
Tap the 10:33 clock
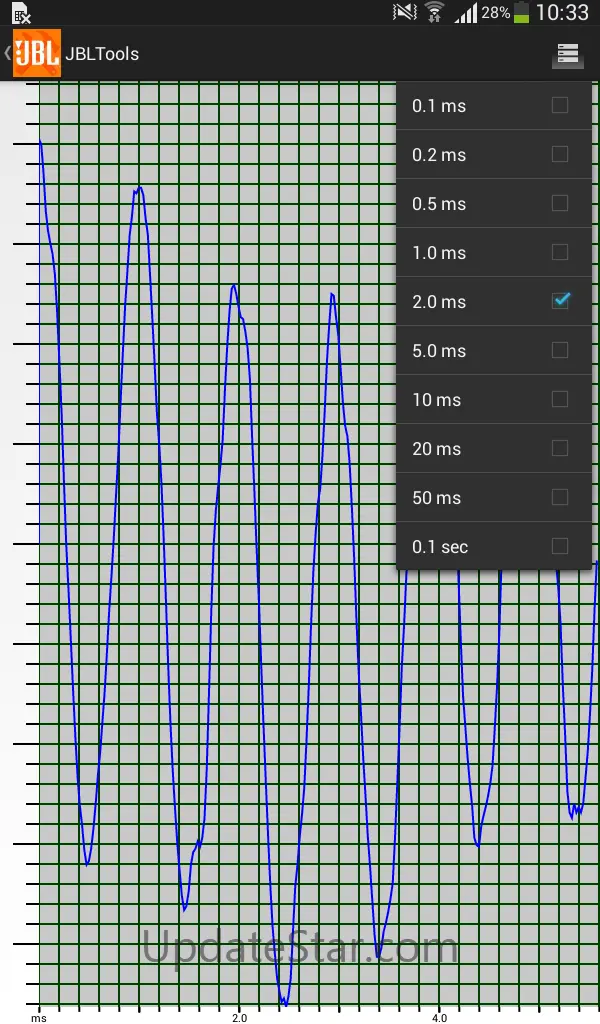tap(562, 12)
